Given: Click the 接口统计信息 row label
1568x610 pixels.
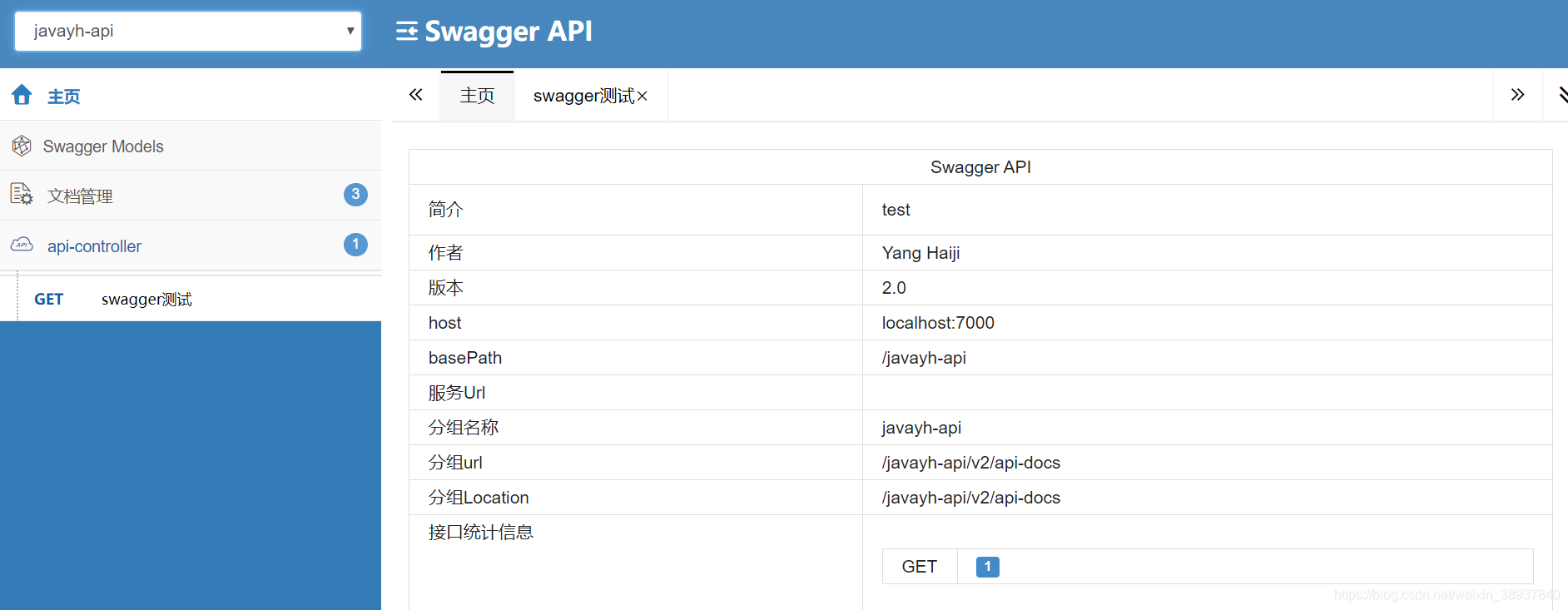Looking at the screenshot, I should tap(480, 533).
